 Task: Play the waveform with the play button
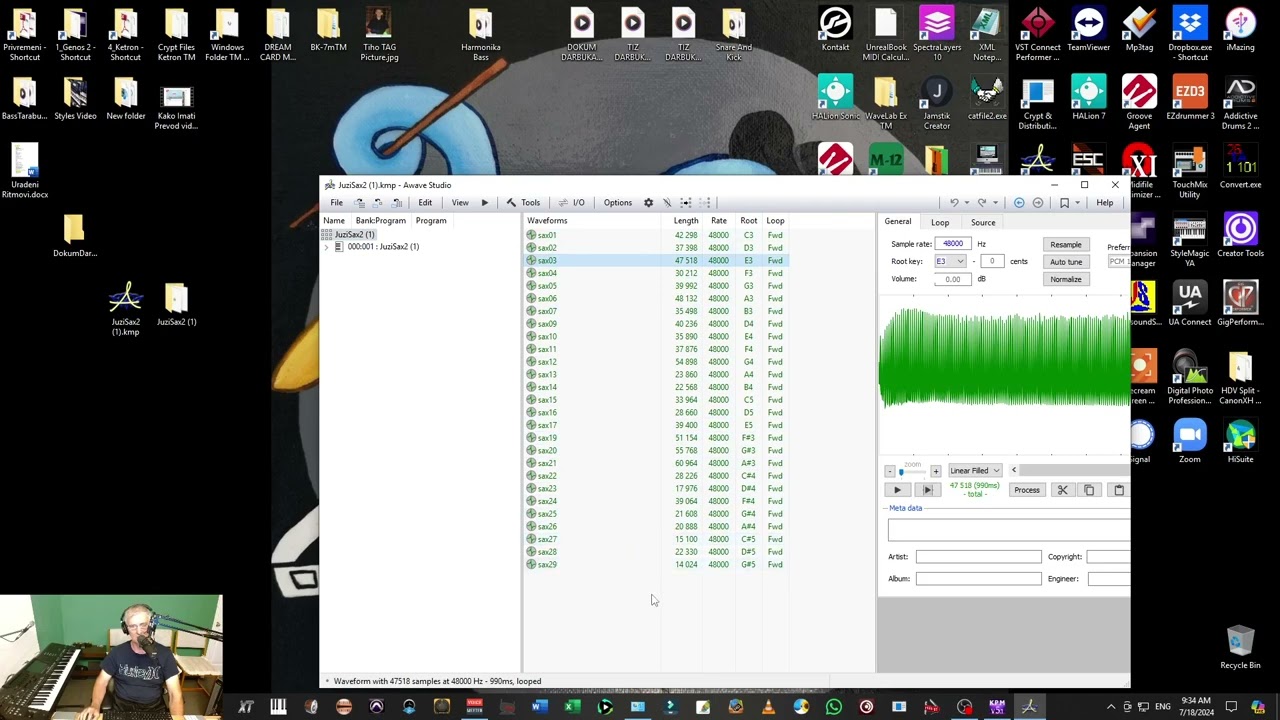[x=897, y=490]
